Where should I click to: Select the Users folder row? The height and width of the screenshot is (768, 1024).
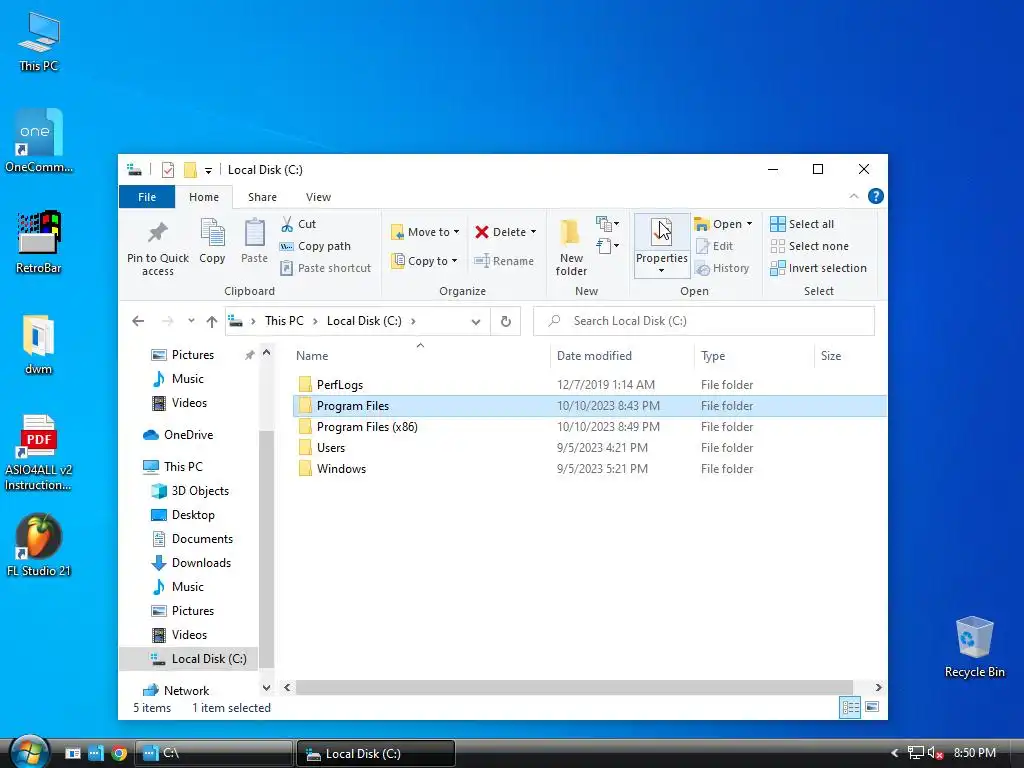click(x=590, y=447)
